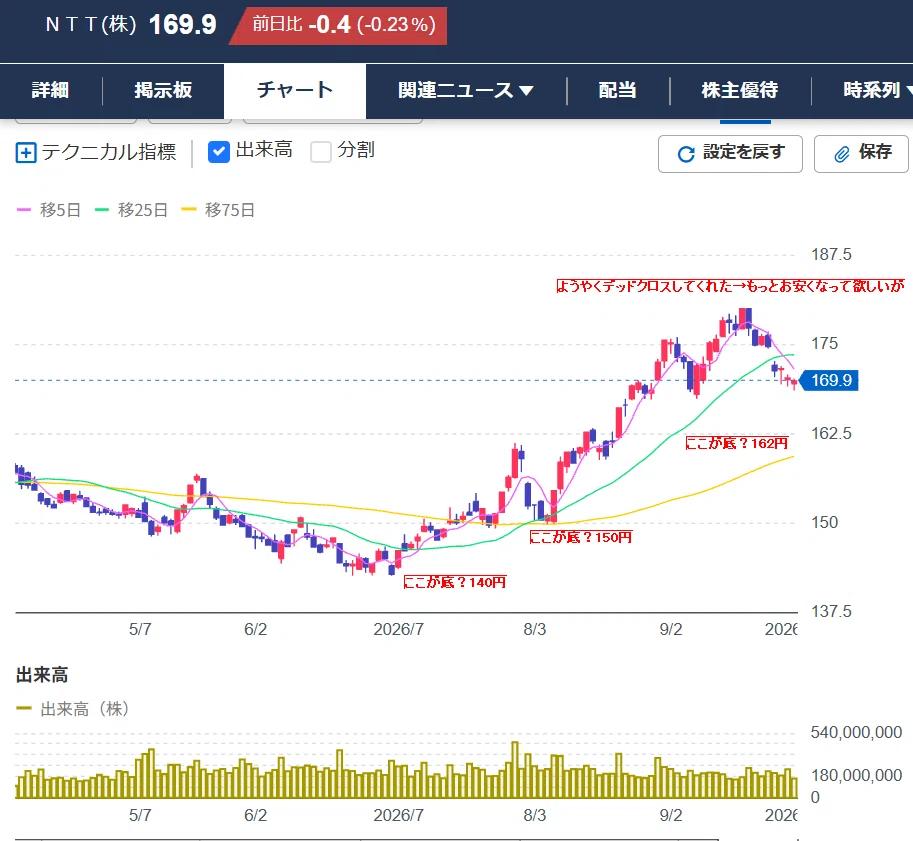913x841 pixels.
Task: Click the 前日比 -0.4 change badge
Action: tap(339, 25)
